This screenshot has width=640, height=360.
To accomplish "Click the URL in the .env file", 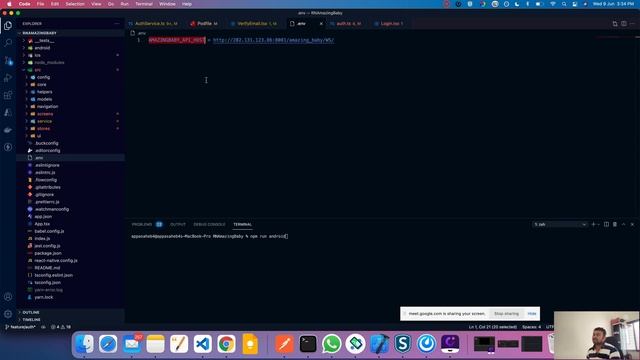I will pos(273,40).
